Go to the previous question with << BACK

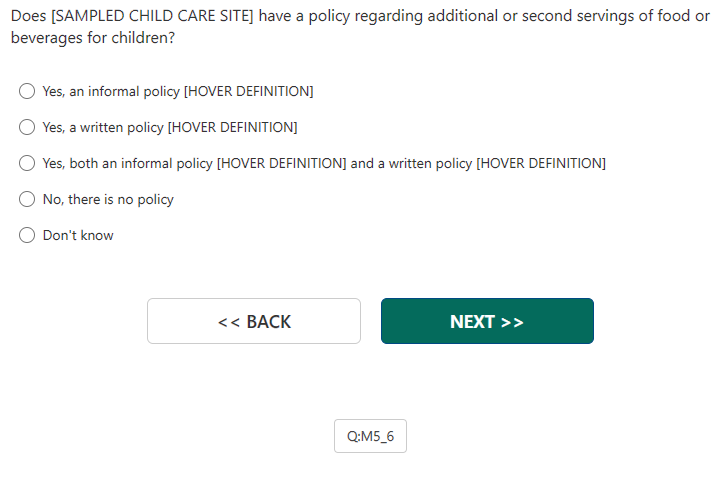tap(254, 321)
